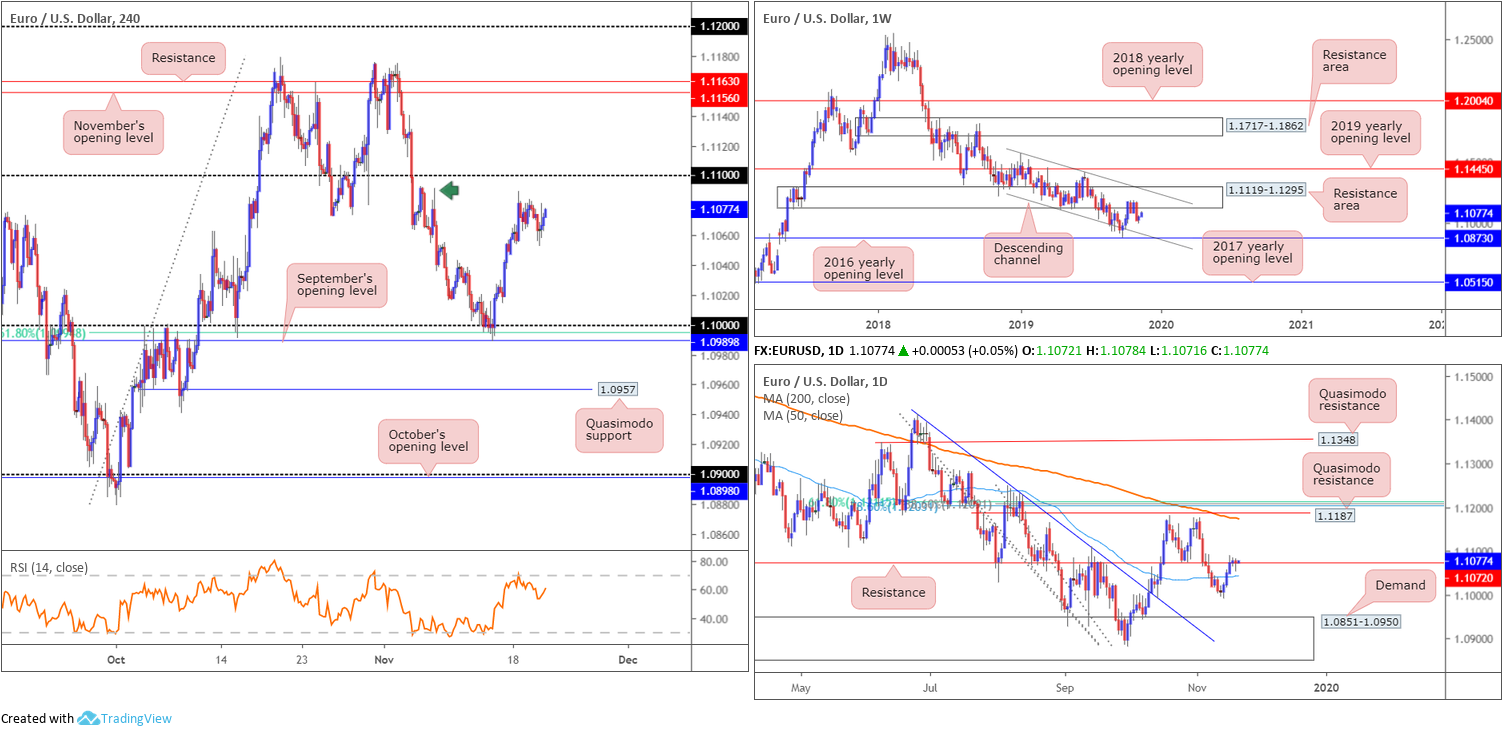Click the Demand callout on the daily chart
Viewport: 1507px width, 733px height.
(1399, 584)
